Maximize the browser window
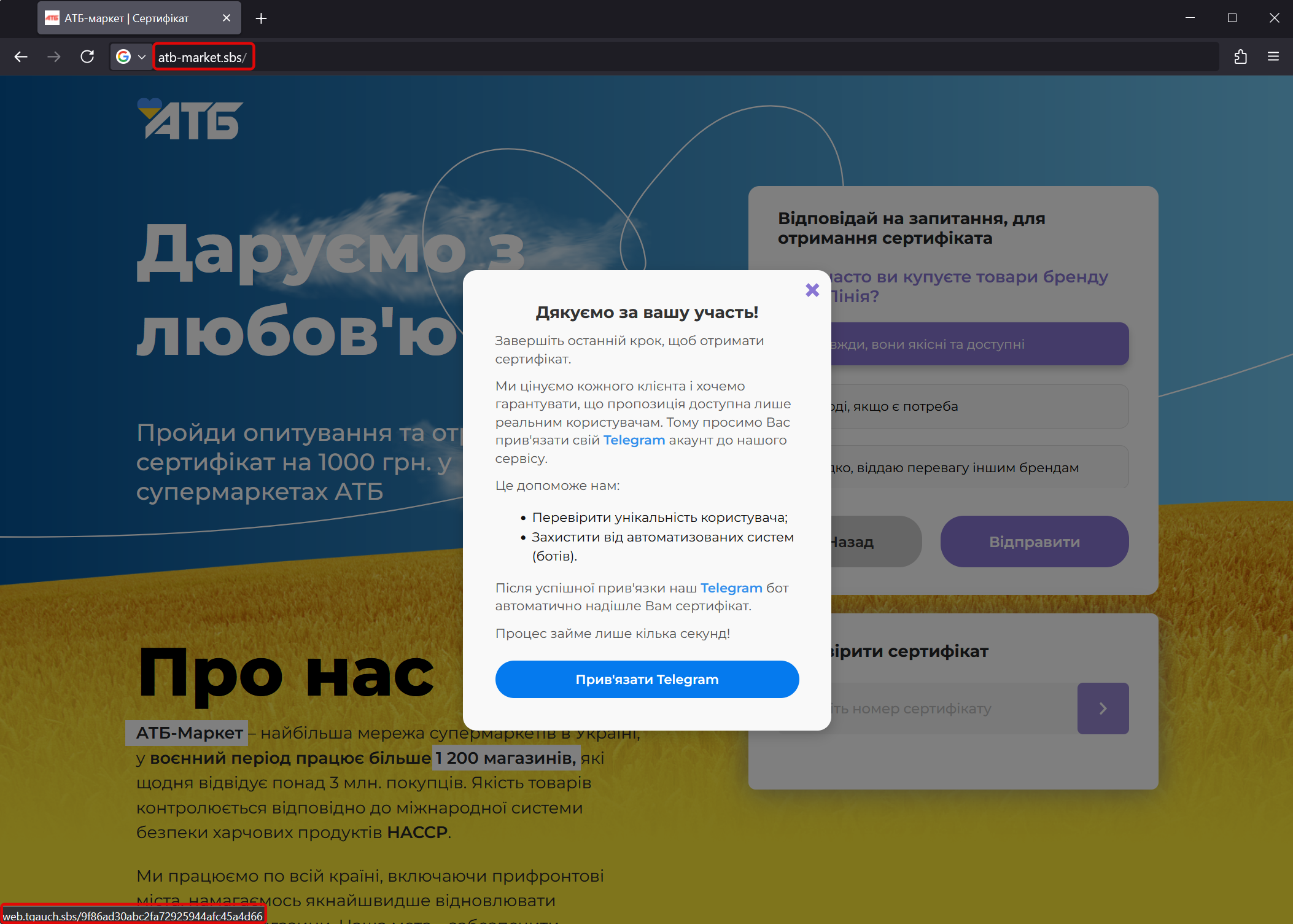Viewport: 1293px width, 924px height. (1232, 18)
